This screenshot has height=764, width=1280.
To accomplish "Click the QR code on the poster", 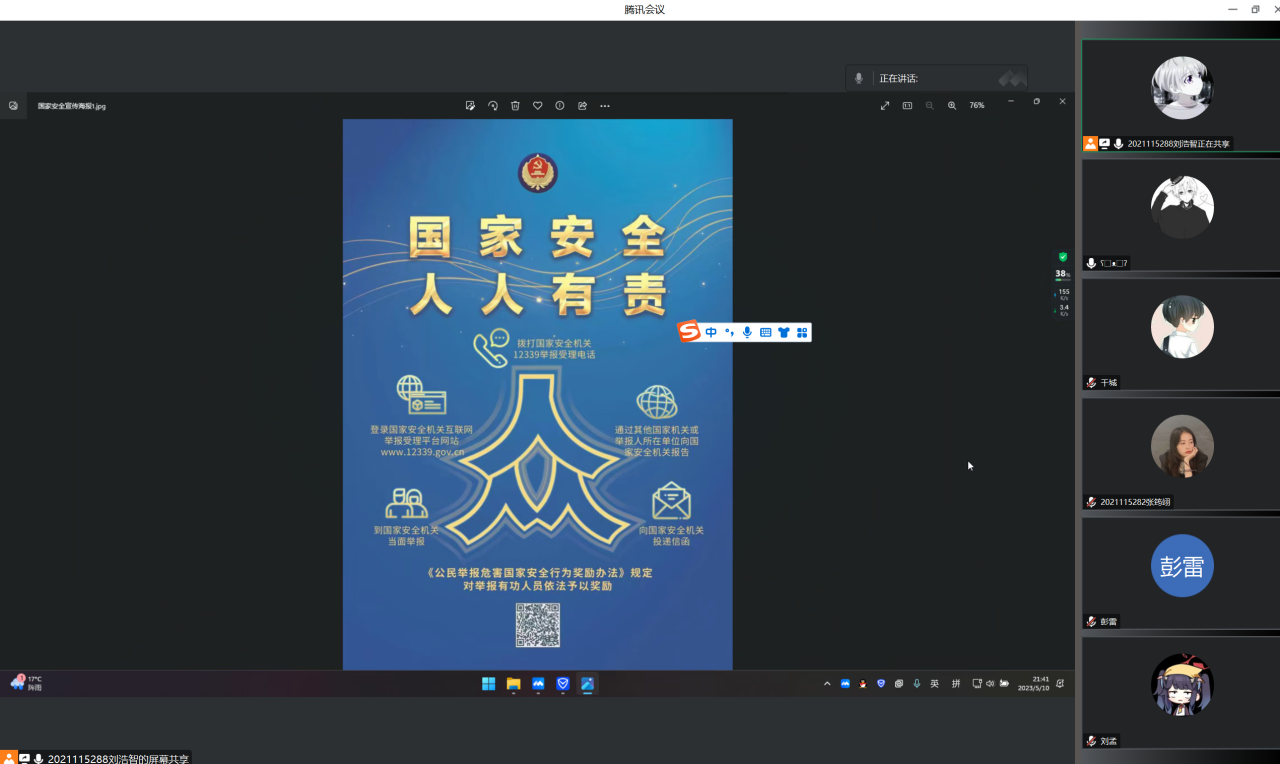I will pos(537,625).
